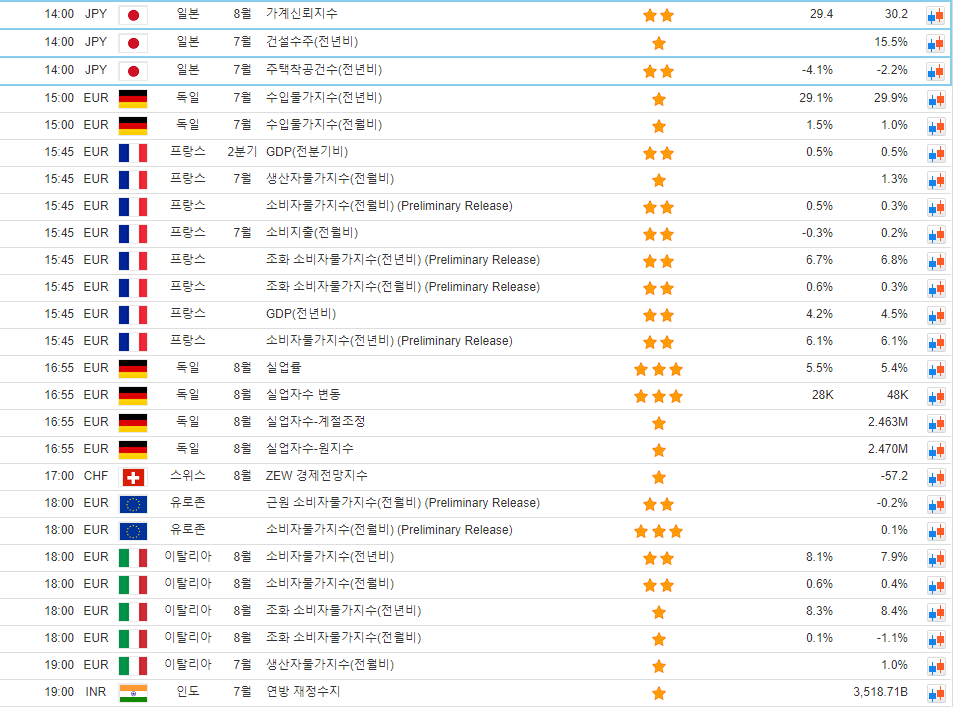Open chart icon for 가계신뢰지수 row
953x707 pixels.
tap(935, 16)
